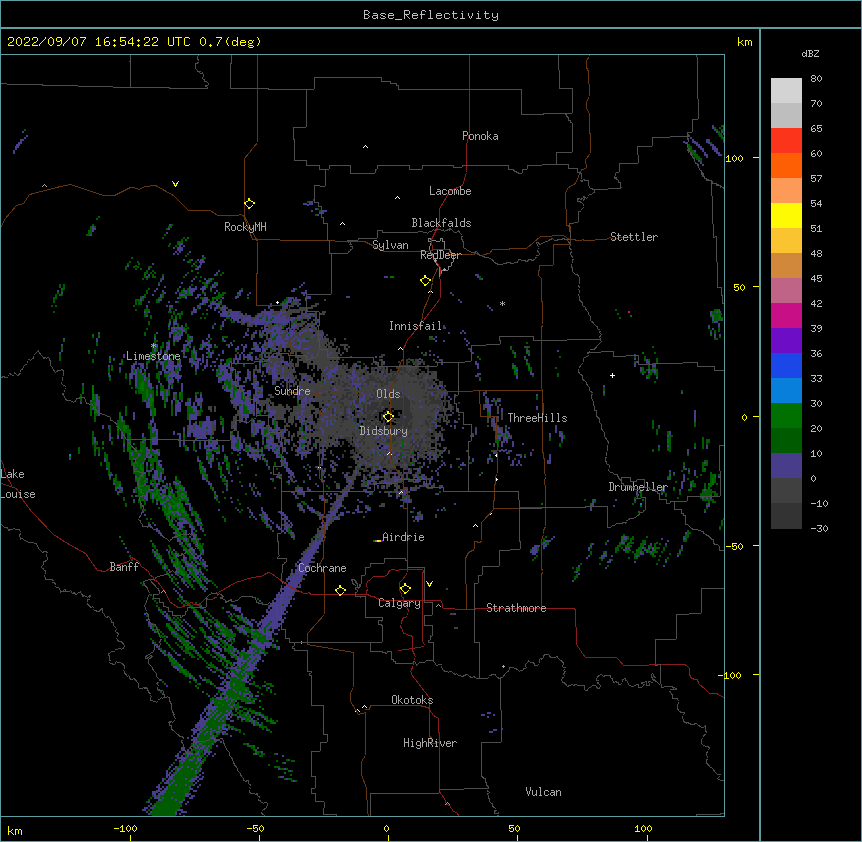Click the Lake Louise map label

[17, 484]
